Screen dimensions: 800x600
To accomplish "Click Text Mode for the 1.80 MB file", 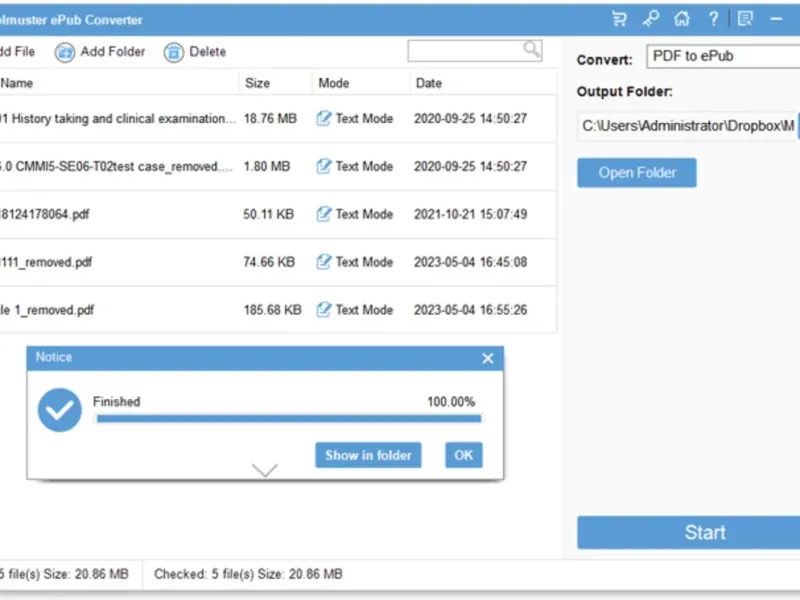I will pyautogui.click(x=364, y=166).
